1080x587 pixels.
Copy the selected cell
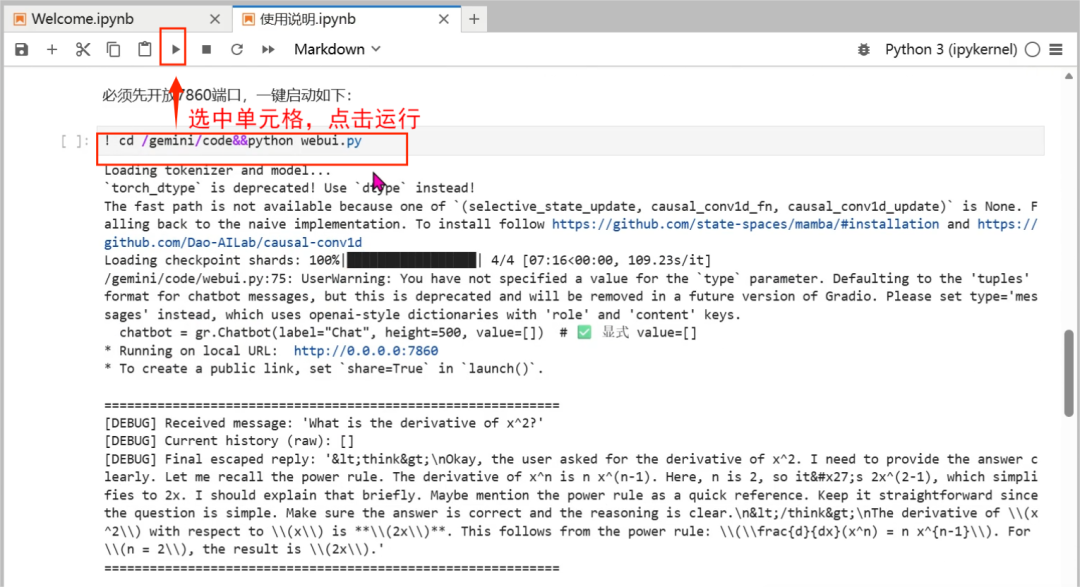coord(113,50)
